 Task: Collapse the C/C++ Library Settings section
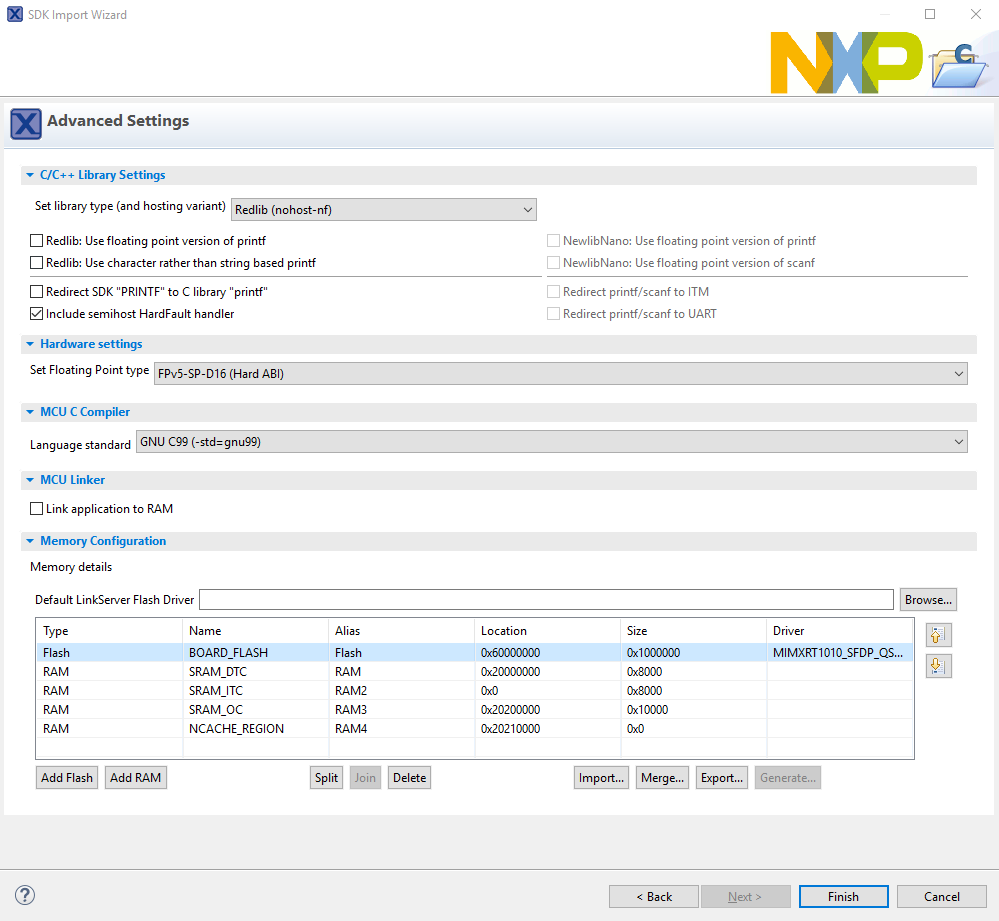tap(30, 175)
